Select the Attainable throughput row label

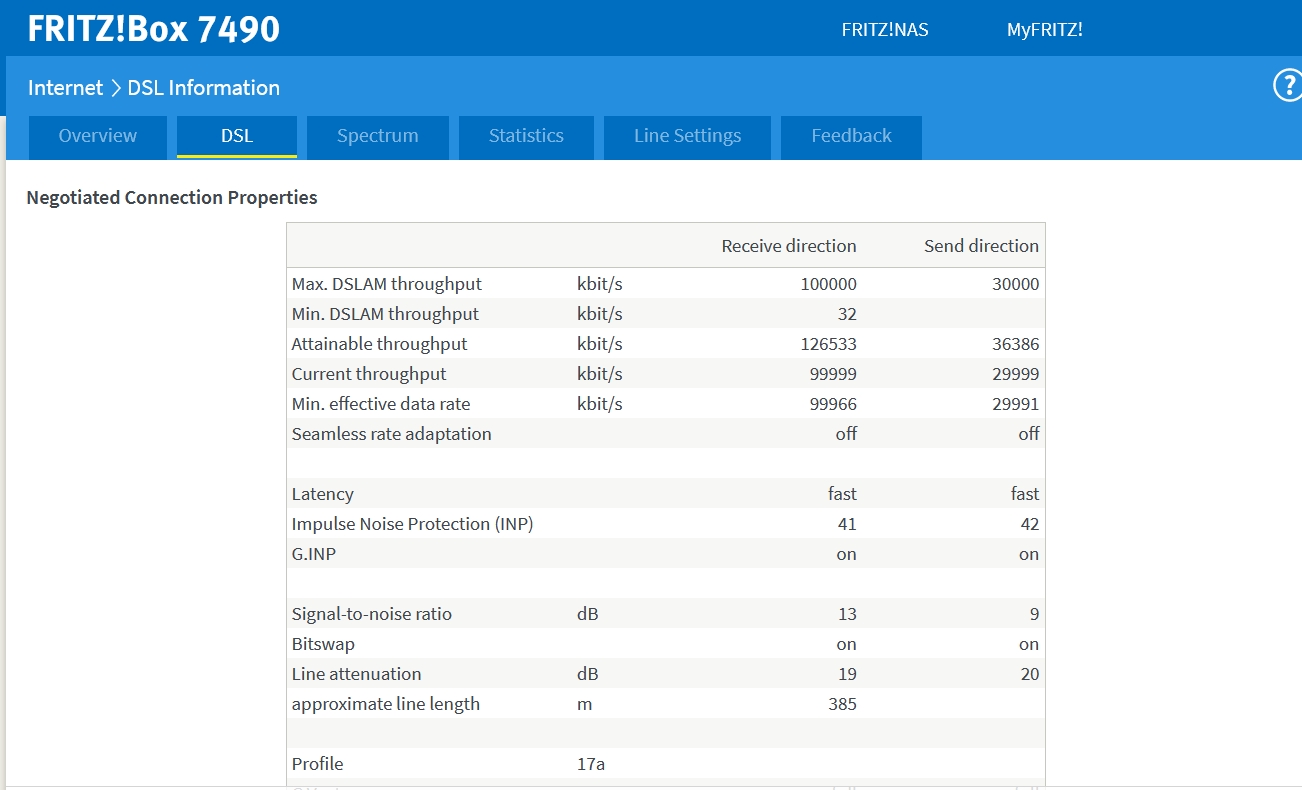pos(379,344)
